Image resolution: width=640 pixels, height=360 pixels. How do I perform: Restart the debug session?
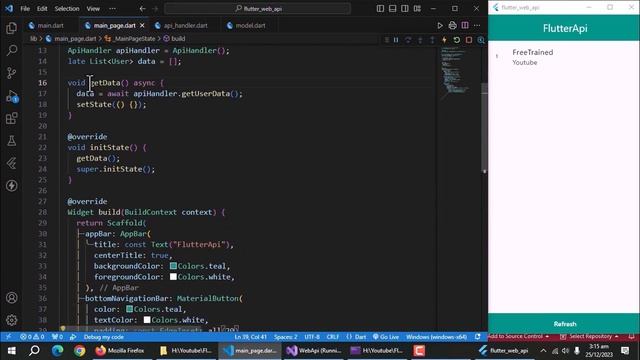(x=456, y=40)
